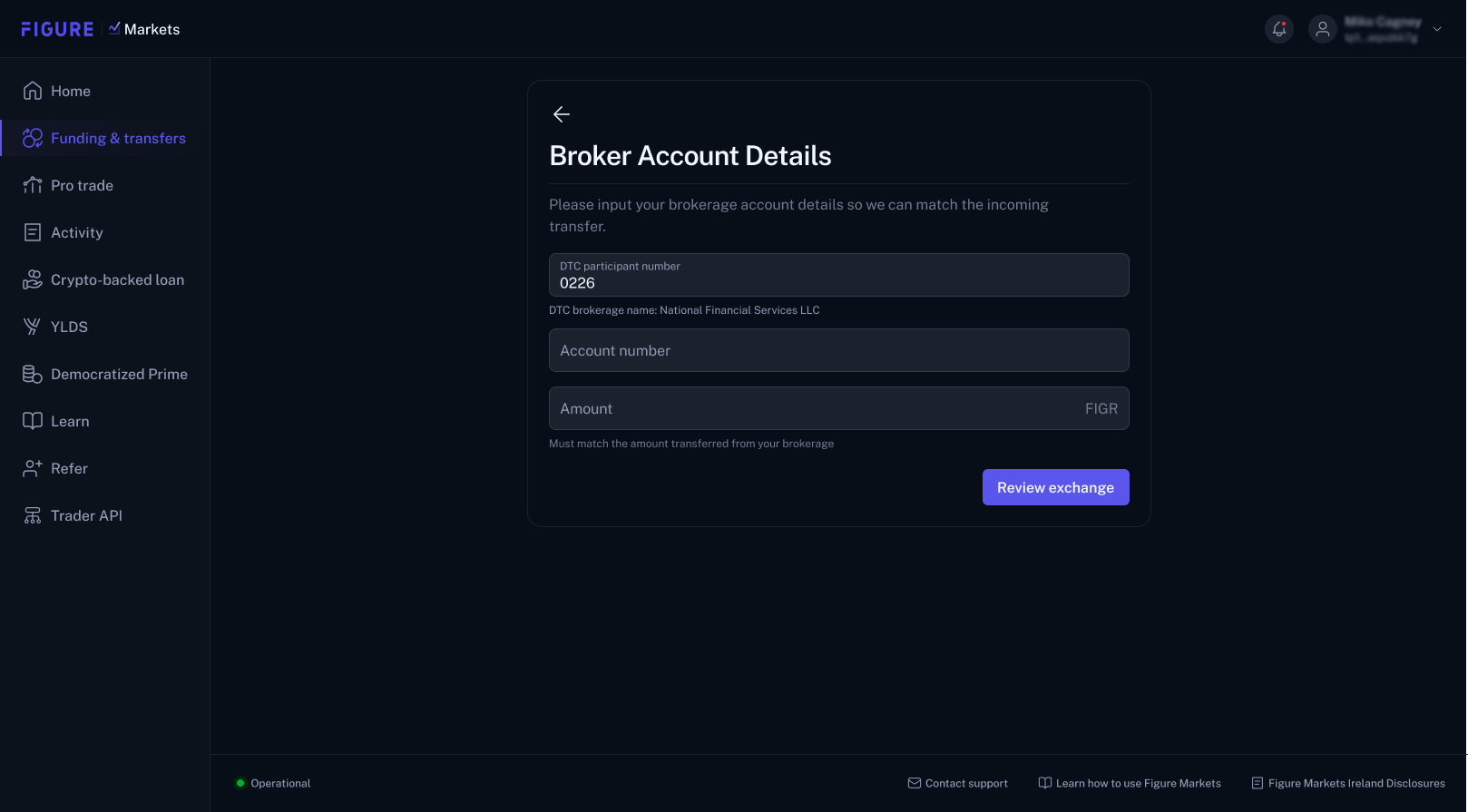Open Figure Markets Ireland Disclosures link
The image size is (1468, 812).
click(x=1348, y=783)
